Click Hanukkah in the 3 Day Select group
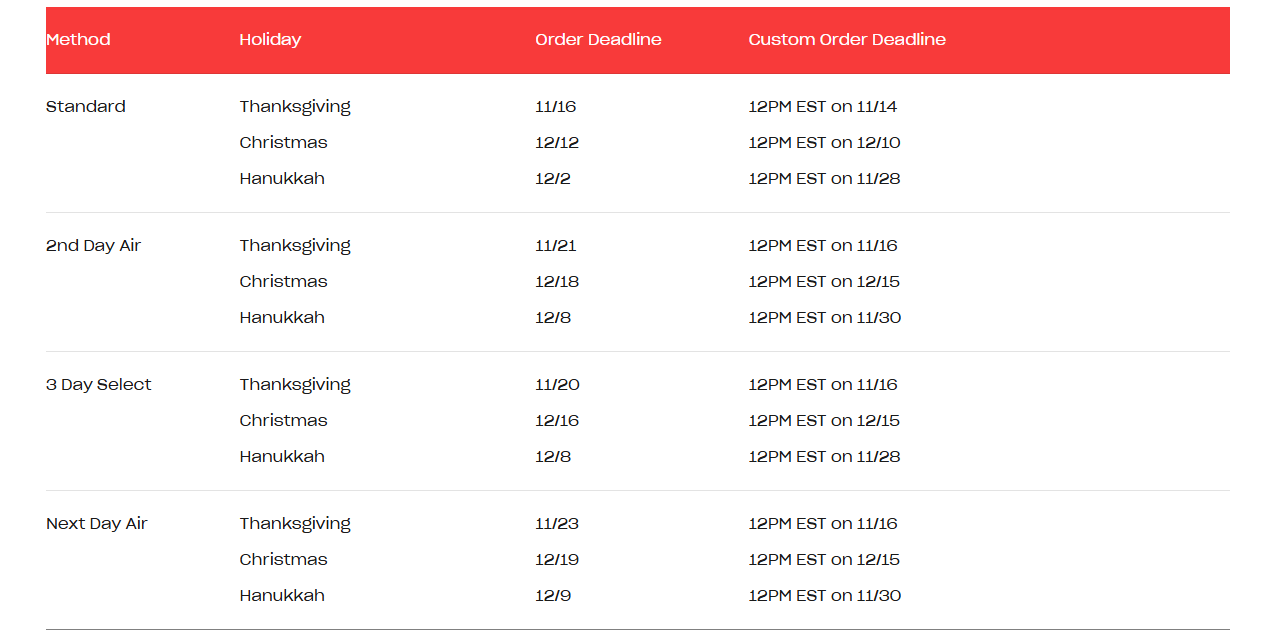Viewport: 1275px width, 635px height. [282, 457]
